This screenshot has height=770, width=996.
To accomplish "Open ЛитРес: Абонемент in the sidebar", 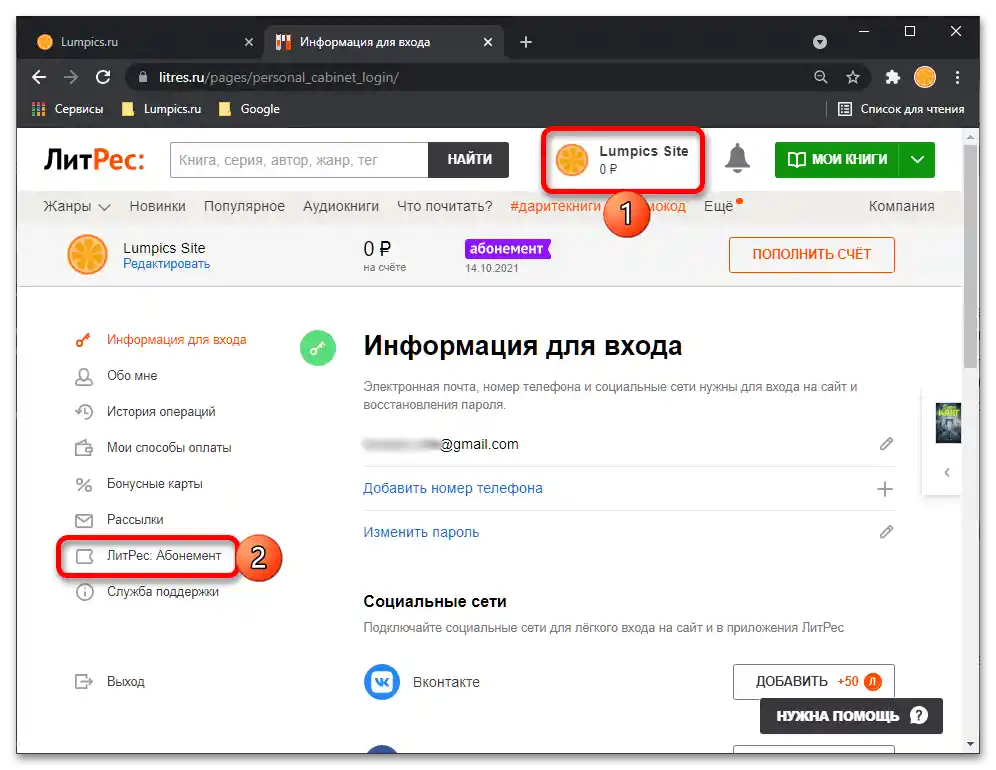I will click(164, 556).
